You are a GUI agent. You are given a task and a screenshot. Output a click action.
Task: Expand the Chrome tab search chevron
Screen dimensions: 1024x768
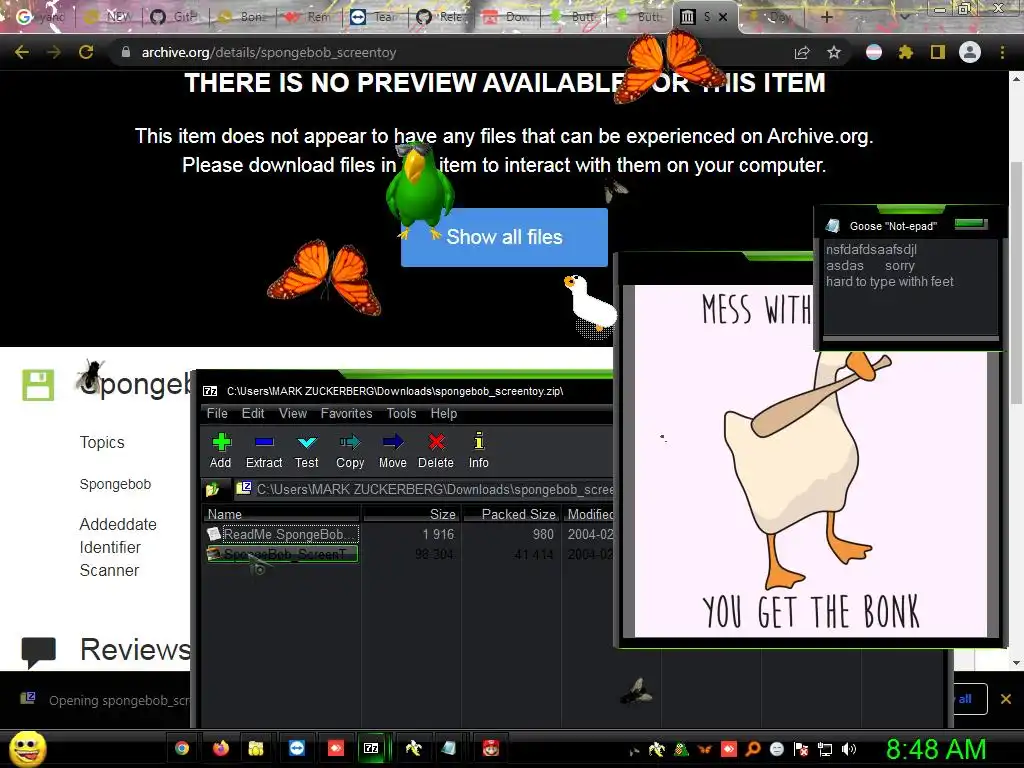click(904, 17)
